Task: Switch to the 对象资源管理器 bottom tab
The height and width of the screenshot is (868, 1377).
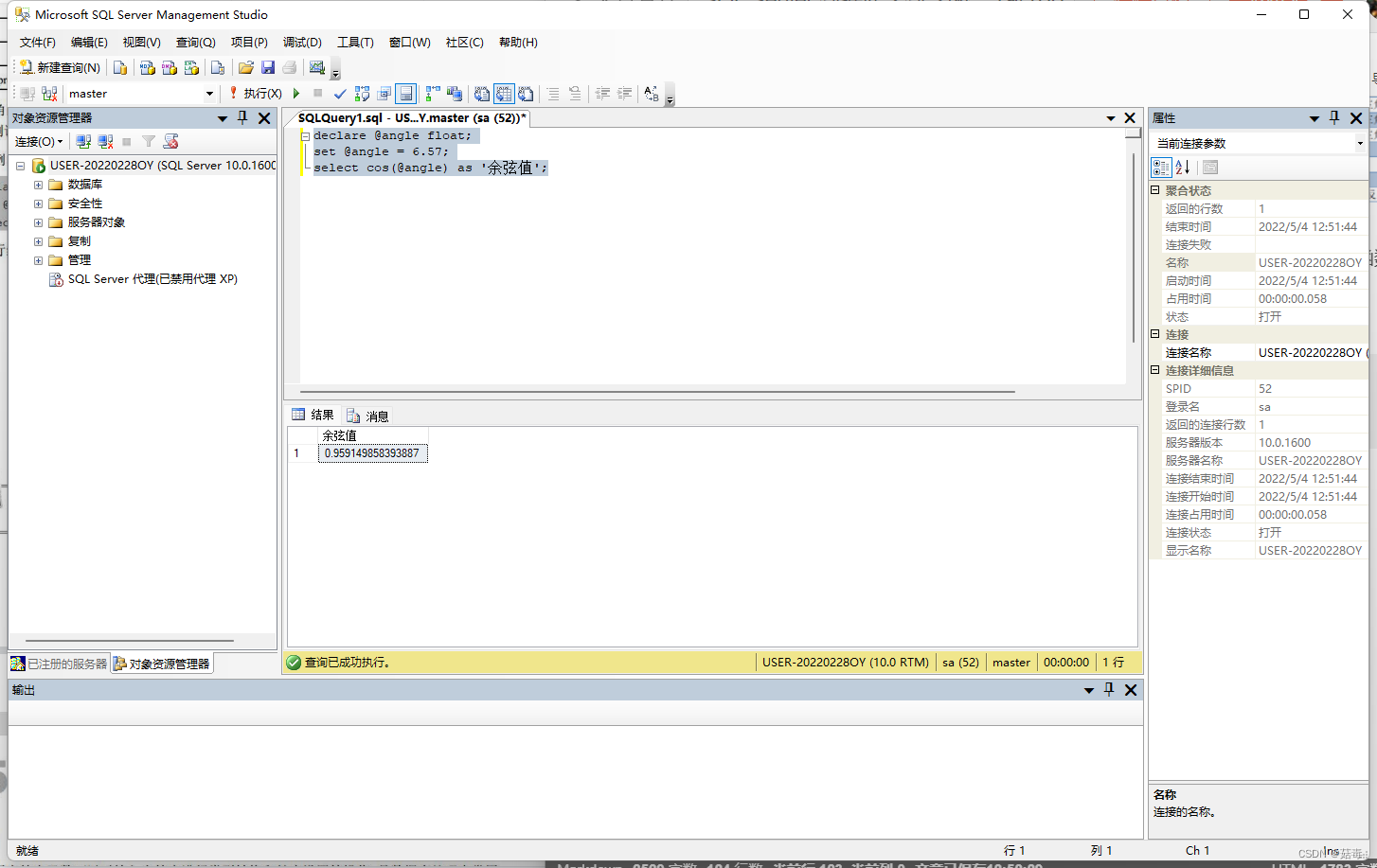Action: click(x=162, y=664)
